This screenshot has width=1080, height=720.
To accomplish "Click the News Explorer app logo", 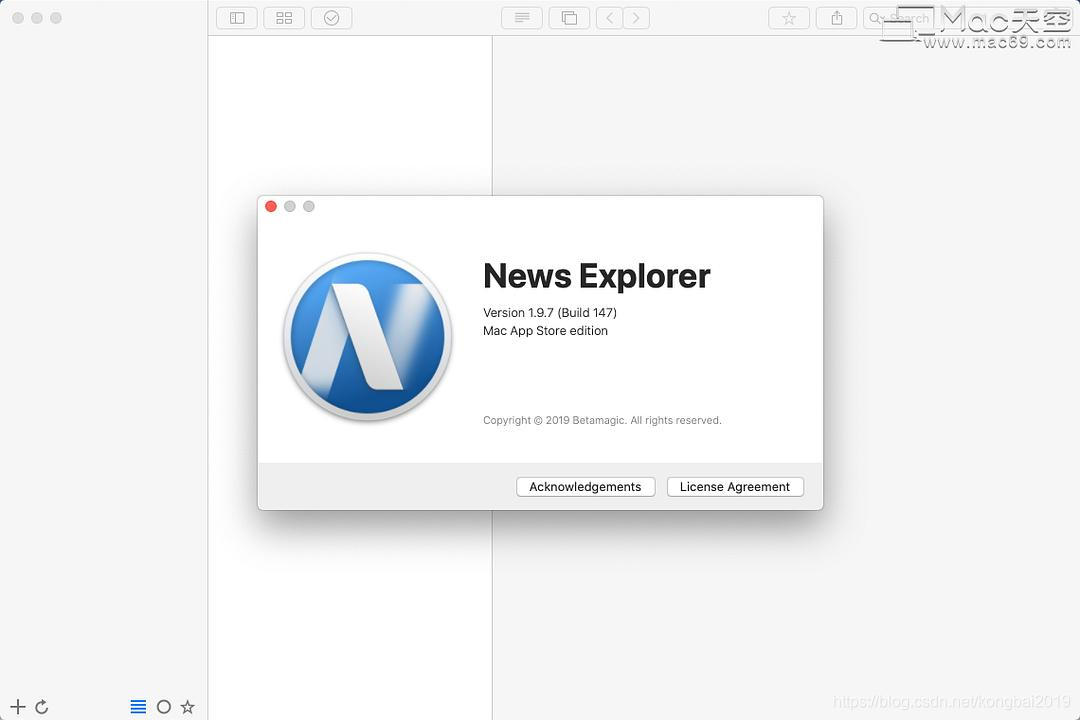I will click(368, 337).
